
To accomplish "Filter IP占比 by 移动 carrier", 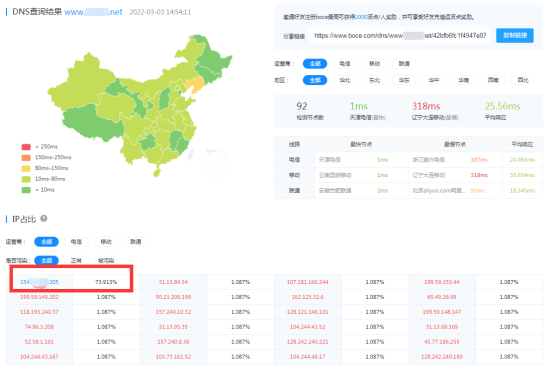I will [x=106, y=242].
